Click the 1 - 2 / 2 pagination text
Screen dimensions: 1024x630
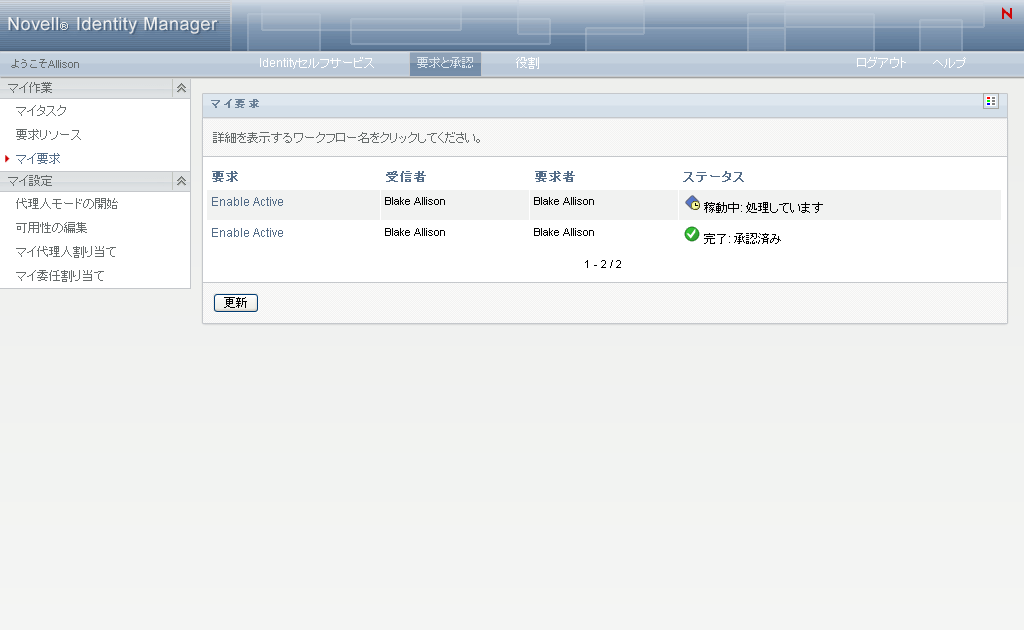point(603,264)
